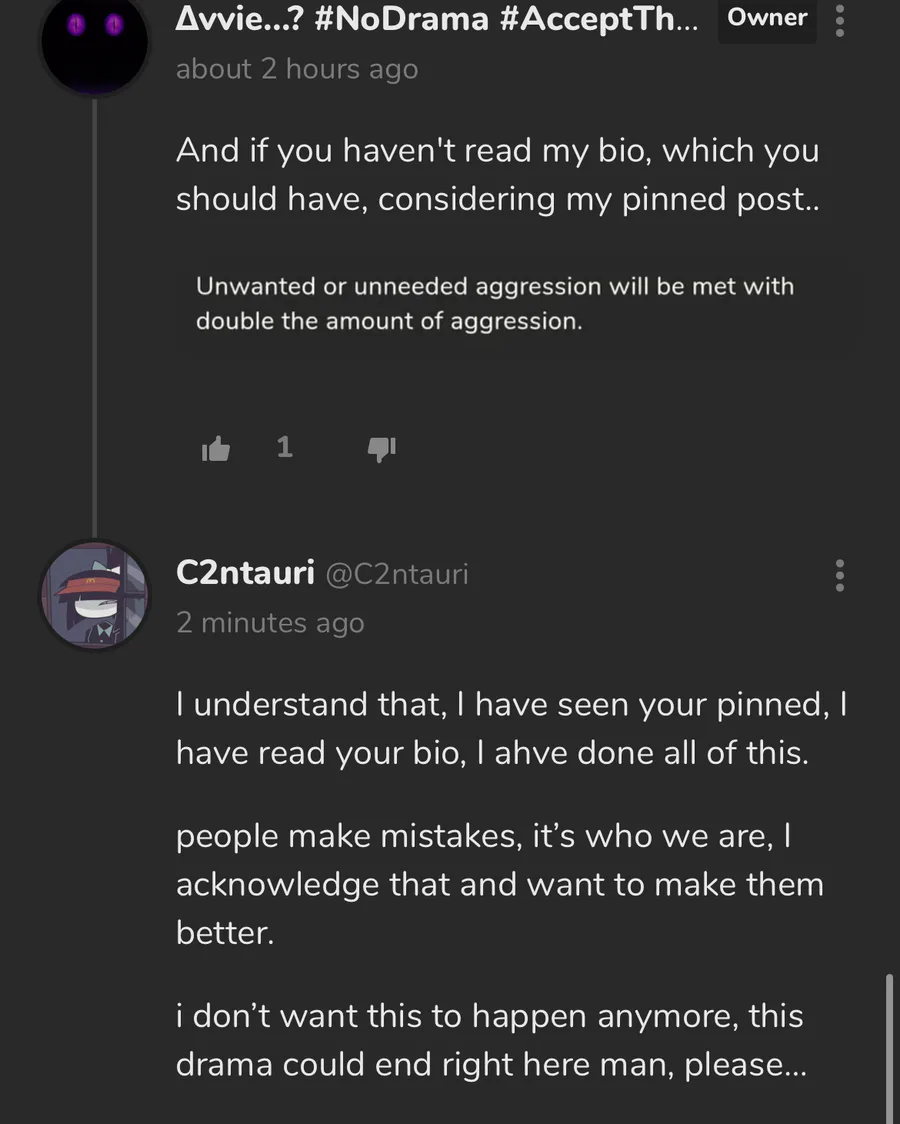Click the like count number 1

[x=285, y=447]
